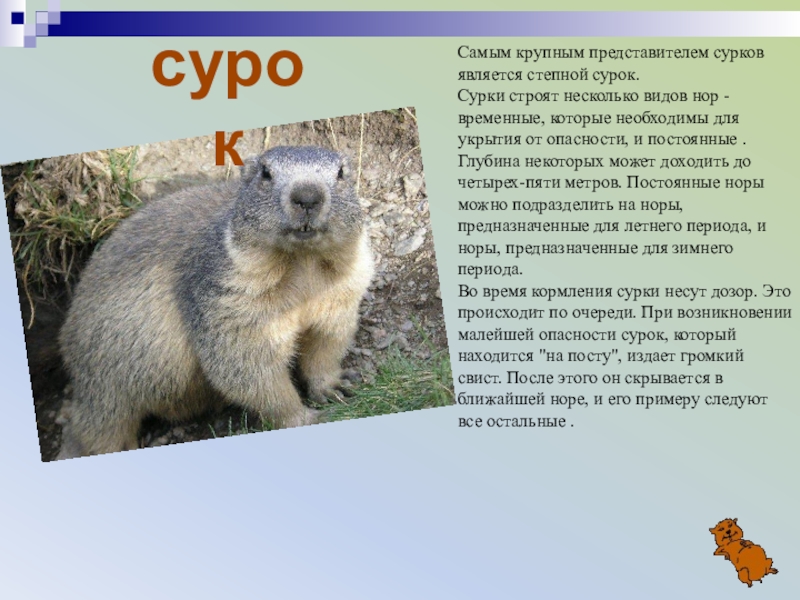Screen dimensions: 800x600
Task: Click the line "предназначенные для летнего периода, и"
Action: tap(612, 226)
